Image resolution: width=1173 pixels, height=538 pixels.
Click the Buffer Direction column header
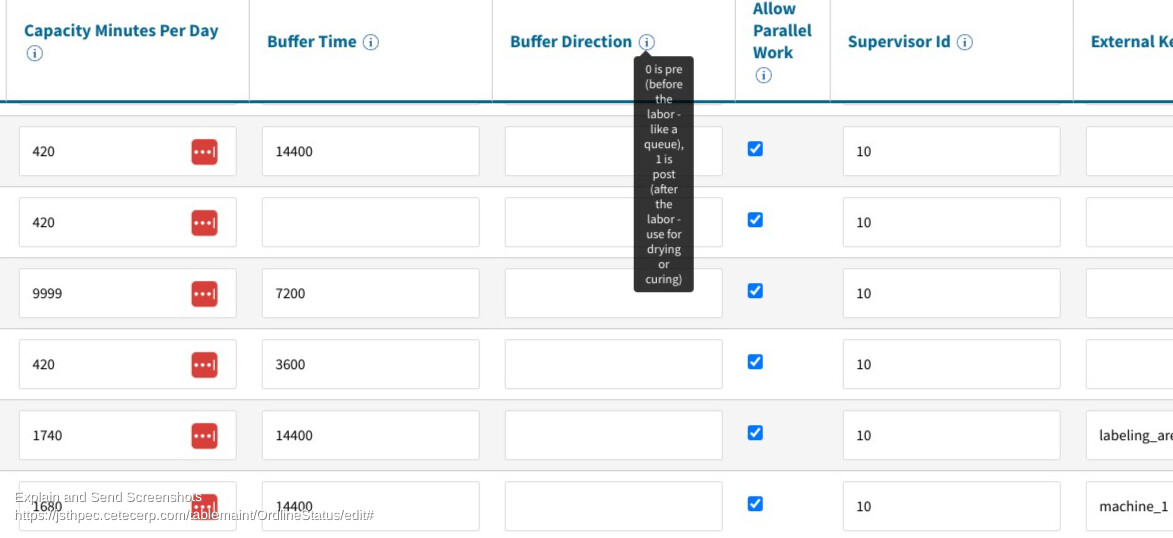(571, 42)
